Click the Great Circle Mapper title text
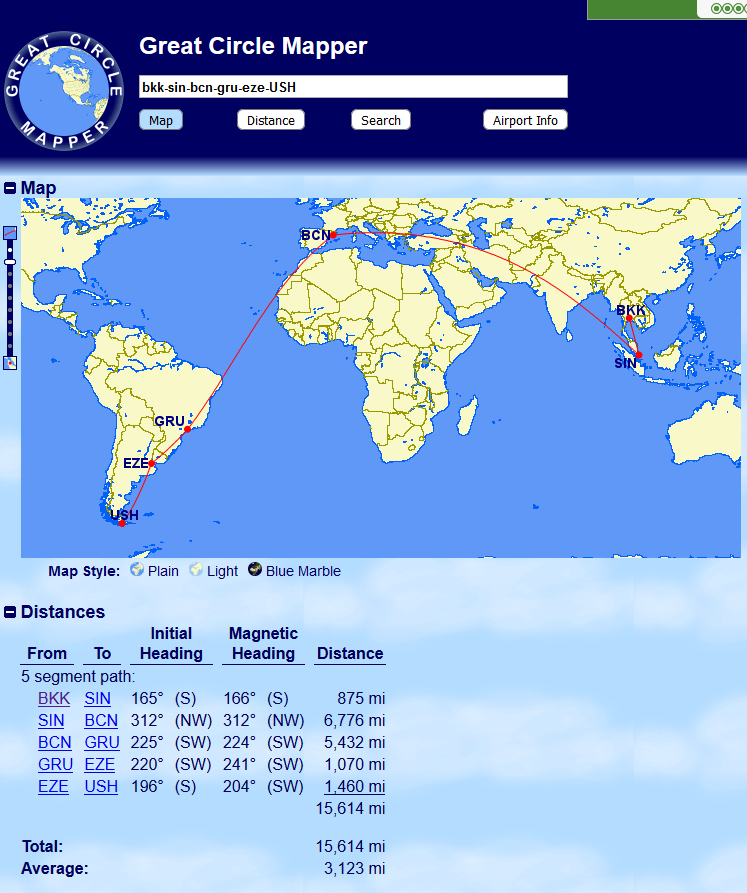747x893 pixels. [253, 46]
